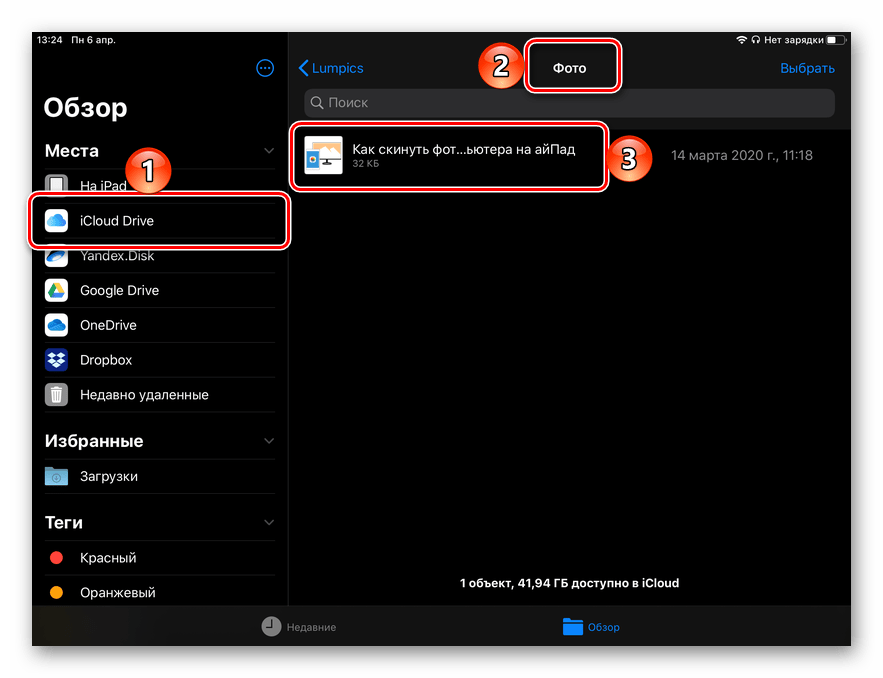Select Yandex.Disk in the sidebar
883x678 pixels.
click(118, 256)
